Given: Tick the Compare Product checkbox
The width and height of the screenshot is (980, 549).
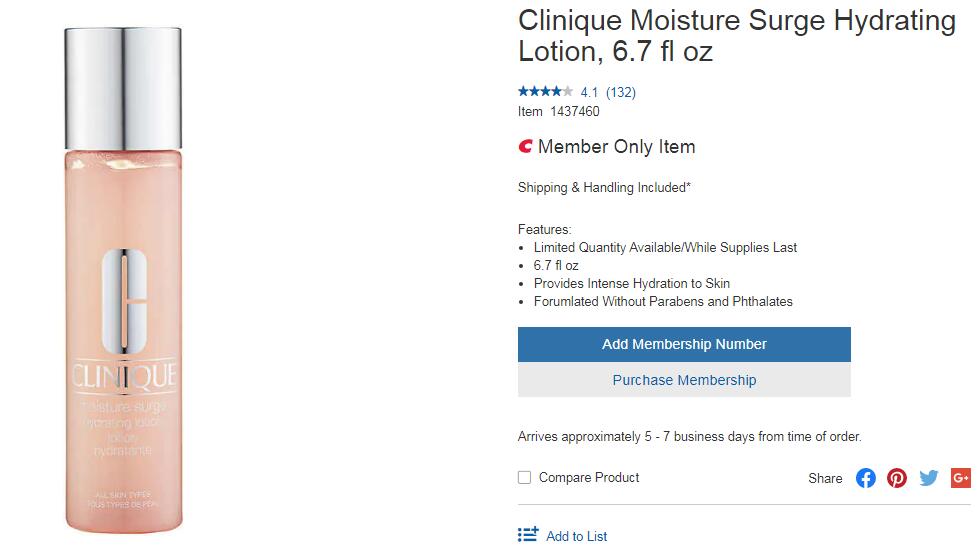Looking at the screenshot, I should [x=524, y=478].
